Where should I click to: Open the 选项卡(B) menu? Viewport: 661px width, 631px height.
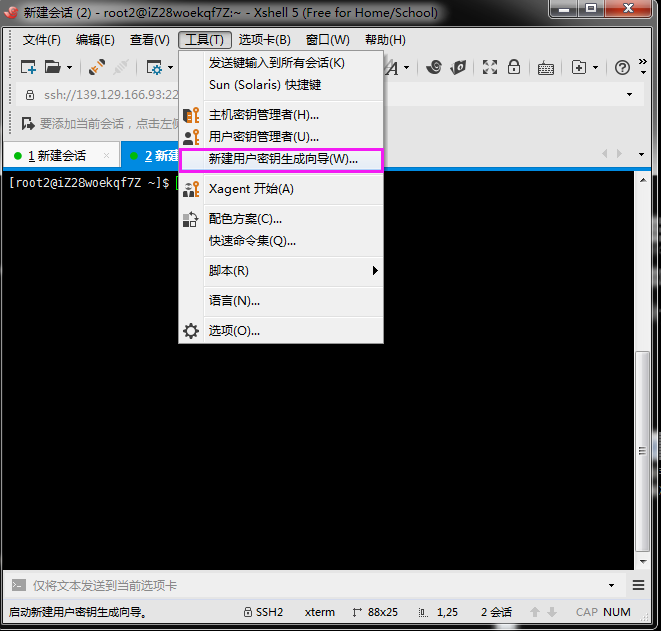(265, 40)
